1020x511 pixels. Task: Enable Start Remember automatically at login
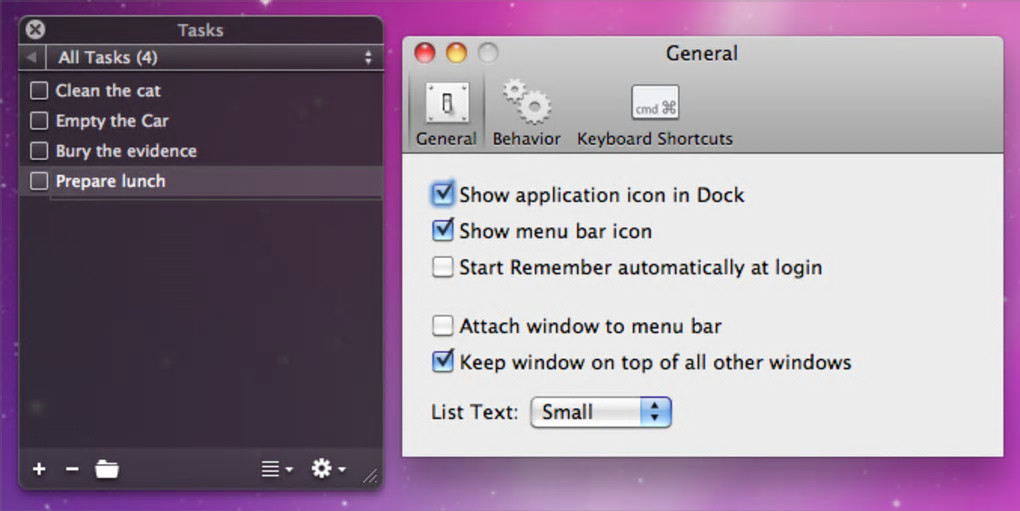click(x=442, y=267)
